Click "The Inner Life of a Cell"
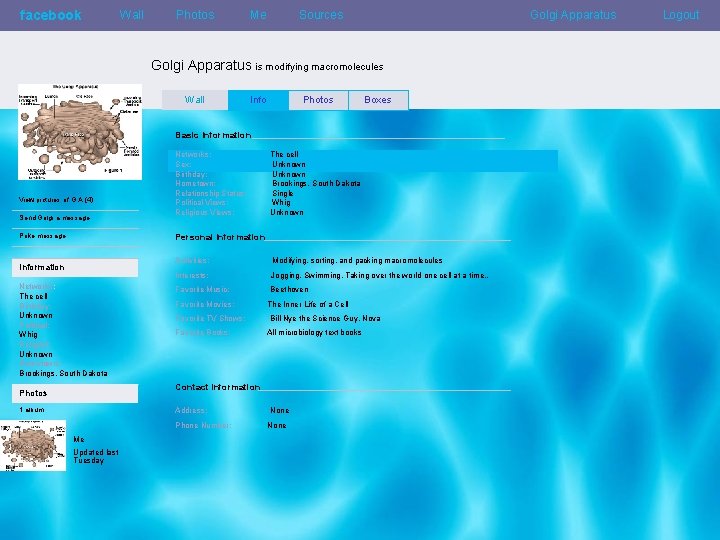The height and width of the screenshot is (540, 720). 308,304
